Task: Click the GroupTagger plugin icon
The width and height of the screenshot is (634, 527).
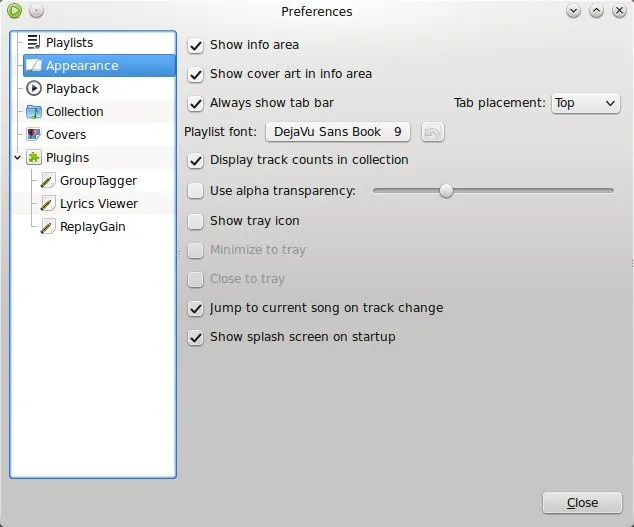Action: [47, 181]
